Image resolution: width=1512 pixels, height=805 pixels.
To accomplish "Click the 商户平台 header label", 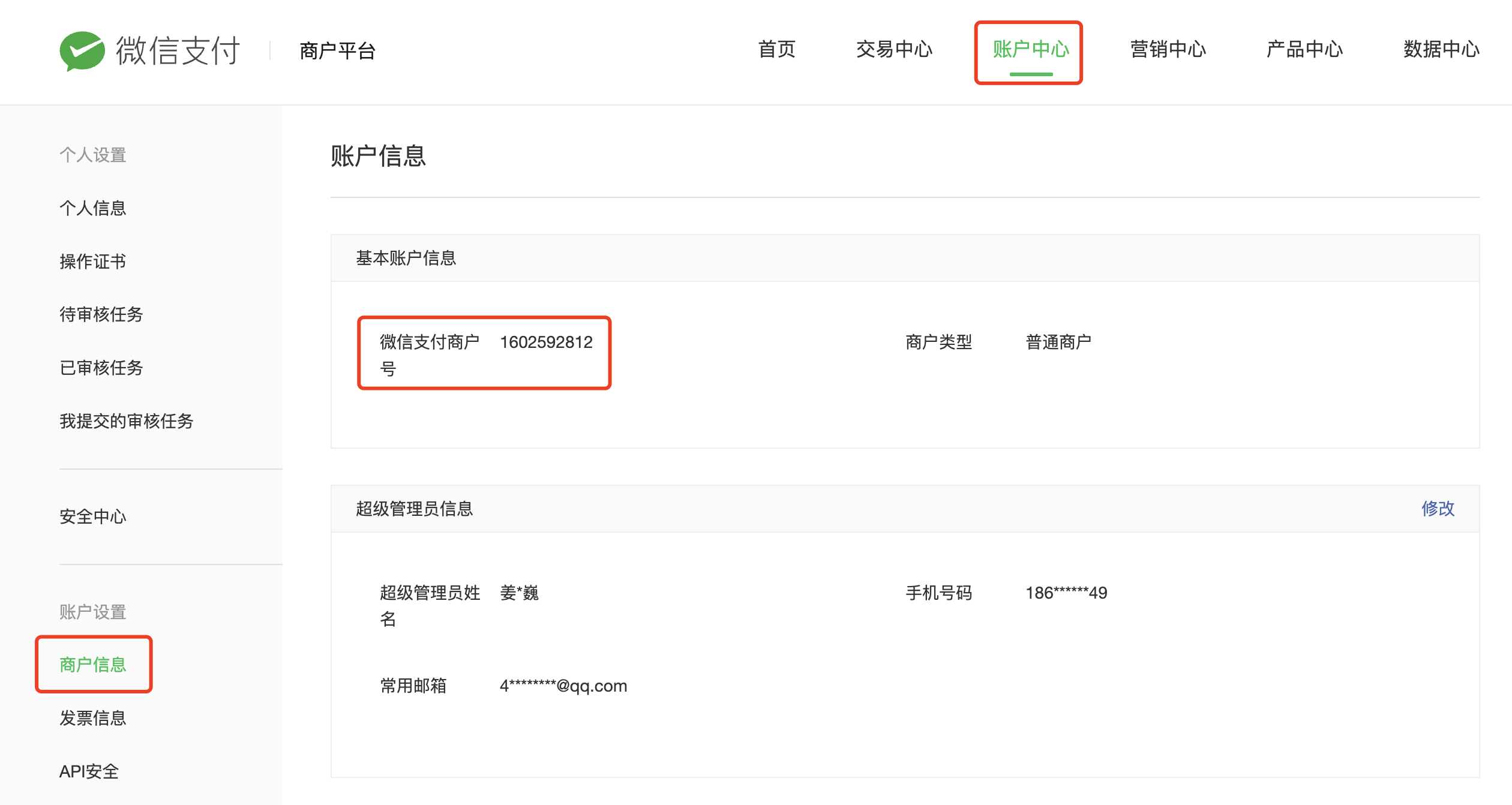I will pyautogui.click(x=337, y=51).
